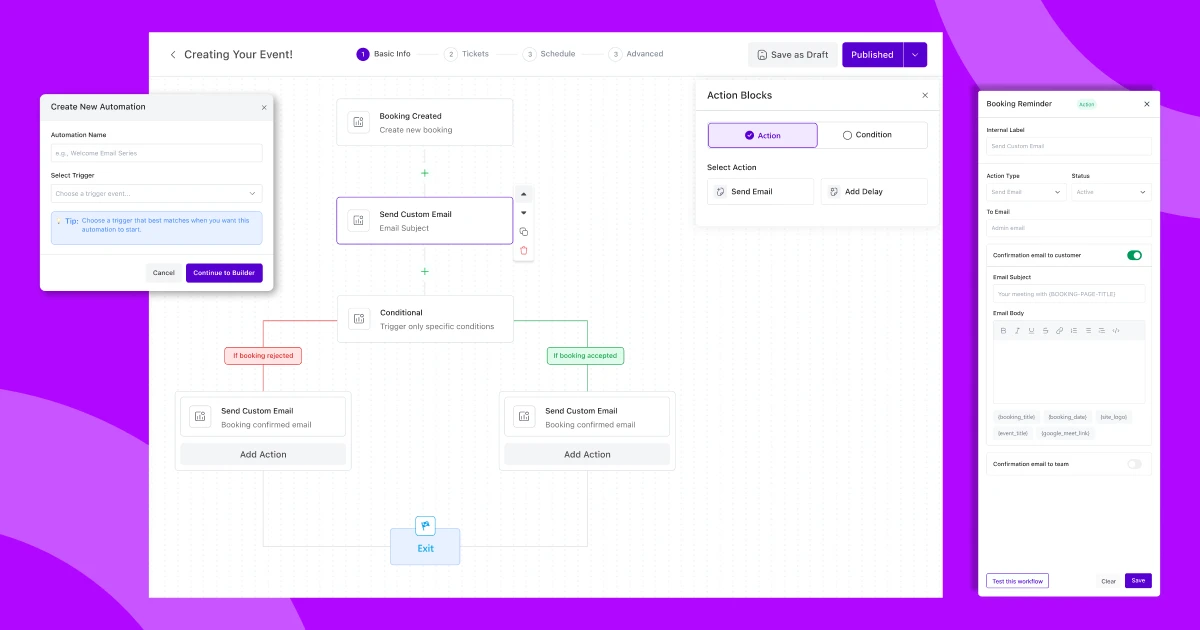The height and width of the screenshot is (630, 1200).
Task: Click Continue to Builder
Action: [223, 272]
